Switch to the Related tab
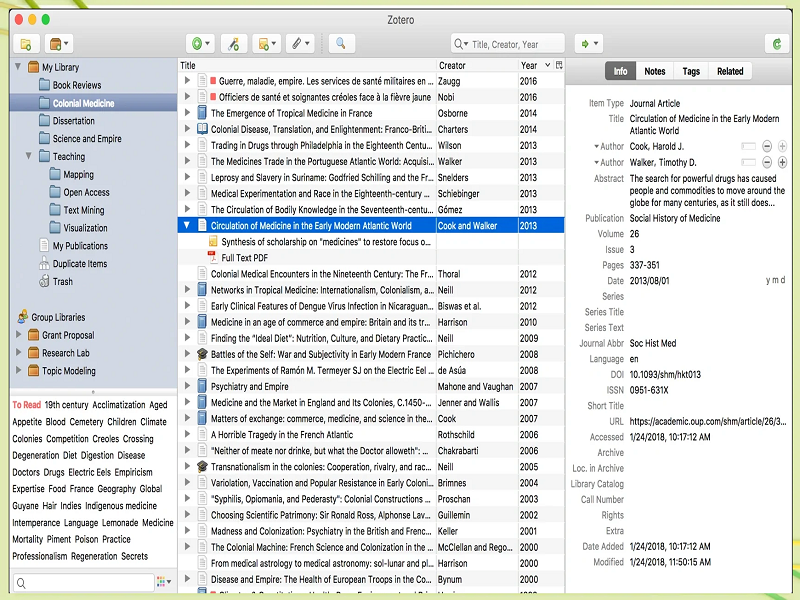 point(730,71)
